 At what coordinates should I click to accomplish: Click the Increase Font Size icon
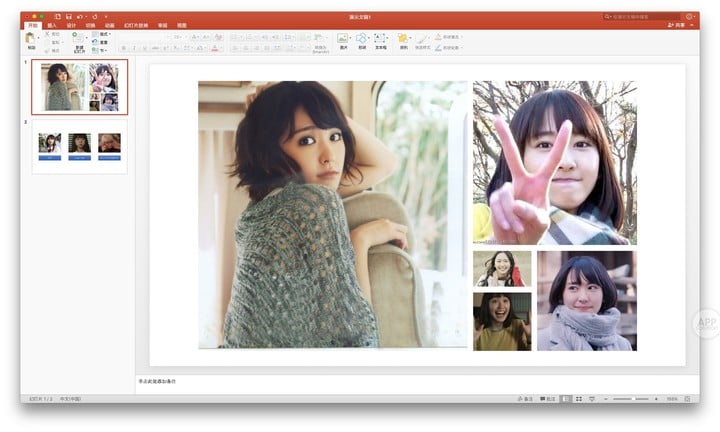pos(194,37)
